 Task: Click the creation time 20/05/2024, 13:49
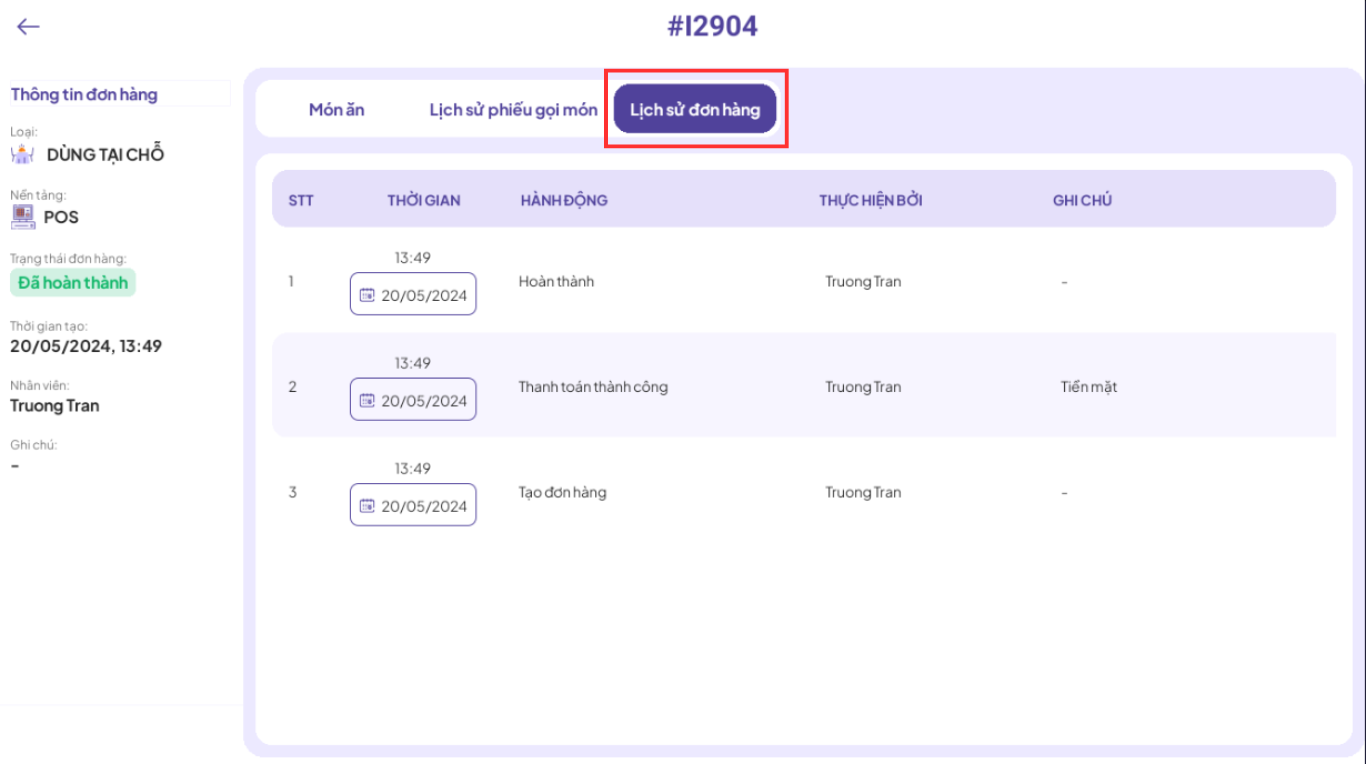[x=86, y=346]
